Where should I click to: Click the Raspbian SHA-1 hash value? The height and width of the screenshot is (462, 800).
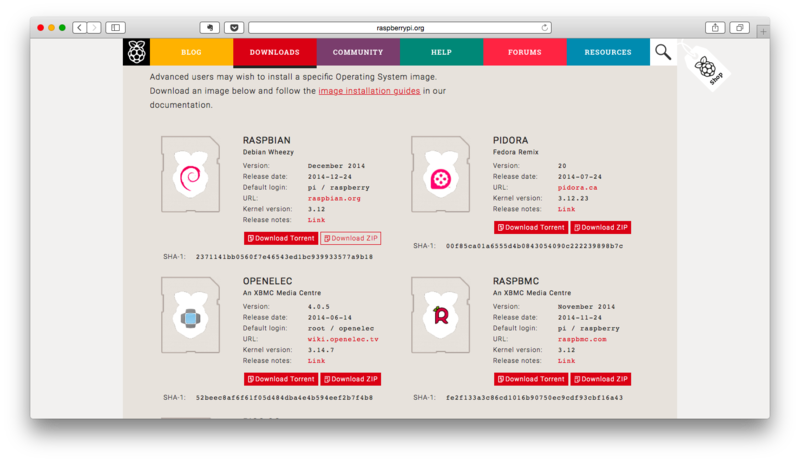[284, 257]
